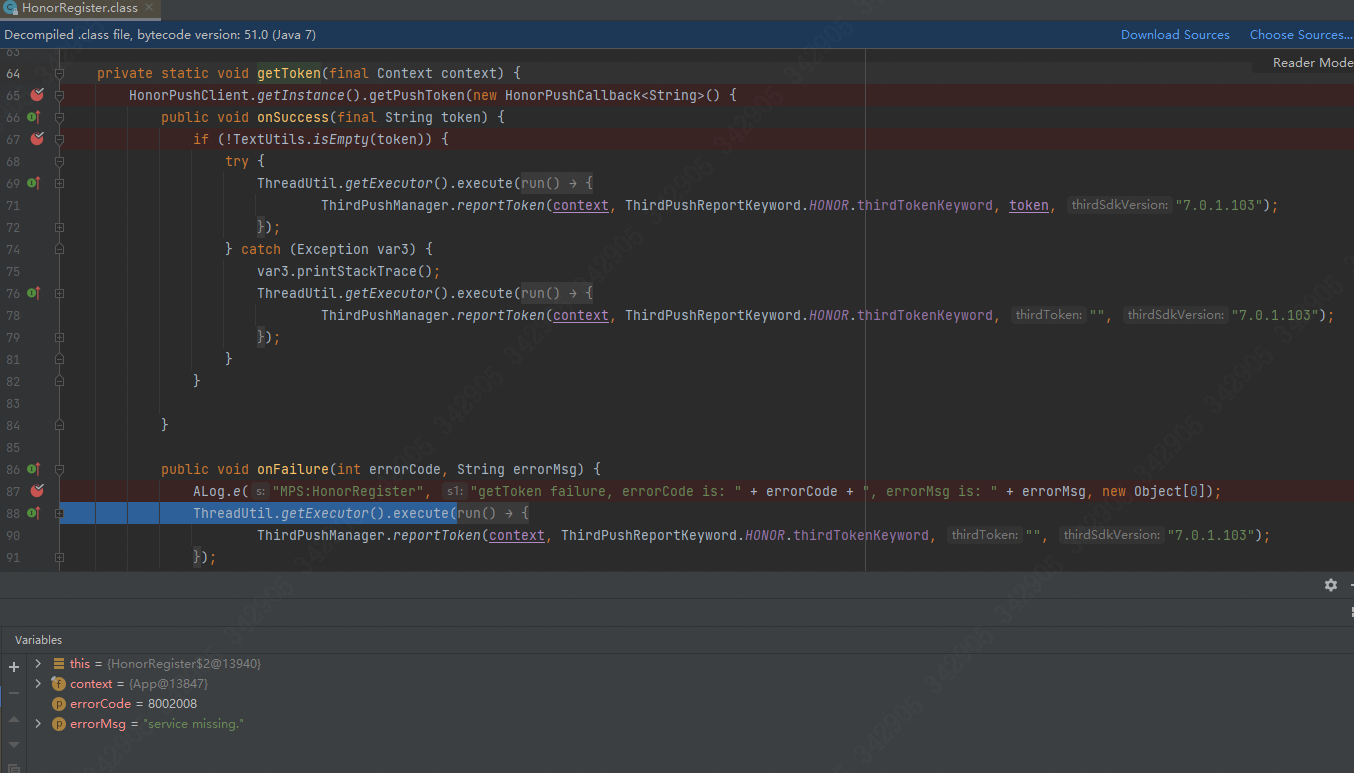This screenshot has width=1354, height=773.
Task: Select the {HonorRegister$2@13940} value
Action: pos(184,664)
